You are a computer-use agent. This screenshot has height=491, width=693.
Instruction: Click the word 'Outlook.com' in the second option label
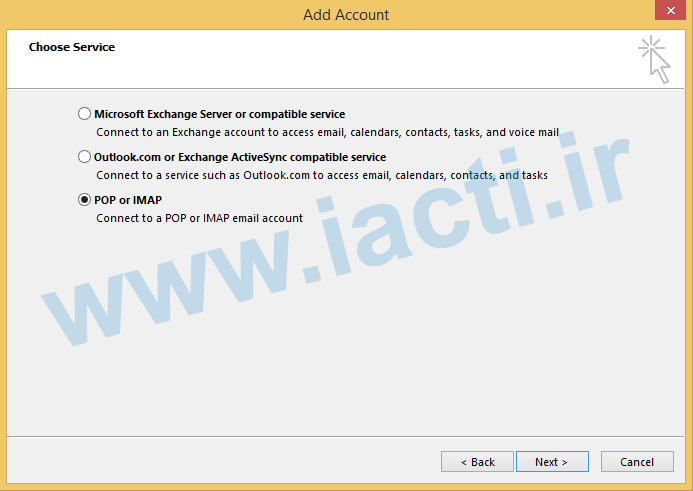click(127, 157)
